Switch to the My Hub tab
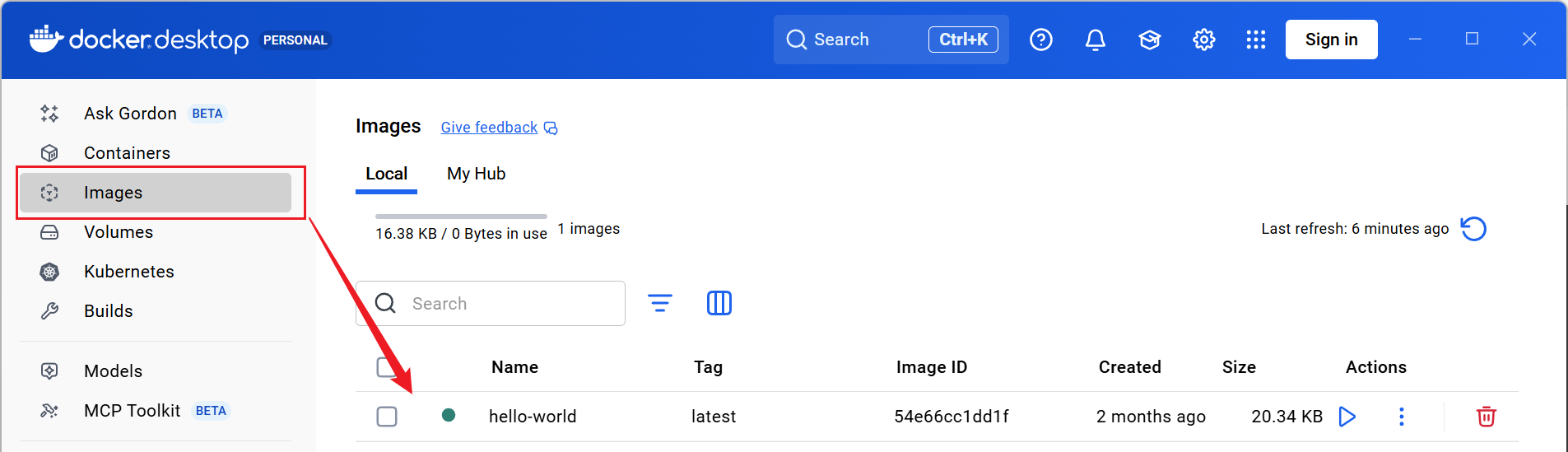The width and height of the screenshot is (1568, 452). click(476, 174)
